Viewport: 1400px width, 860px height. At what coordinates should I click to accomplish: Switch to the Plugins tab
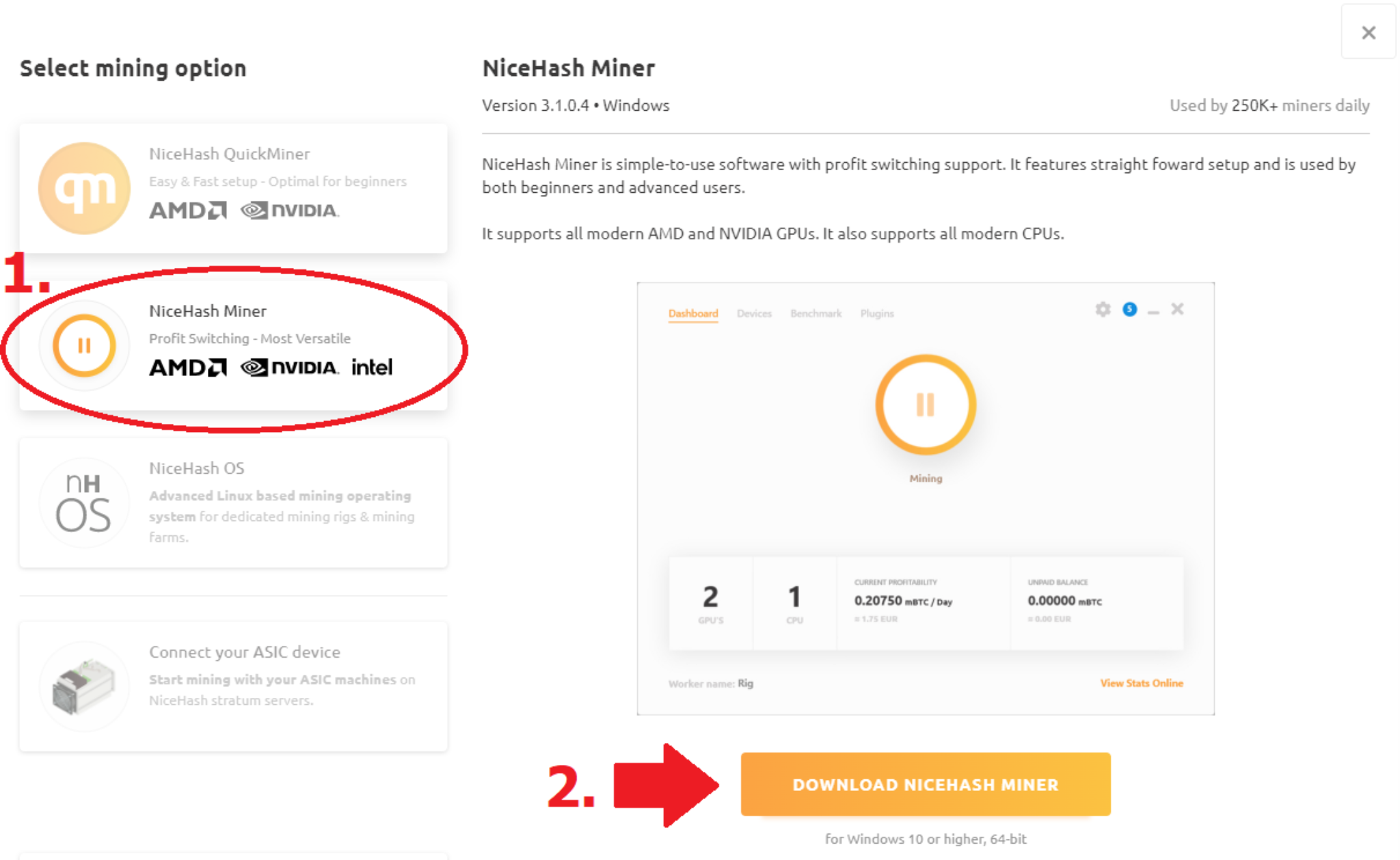coord(877,313)
